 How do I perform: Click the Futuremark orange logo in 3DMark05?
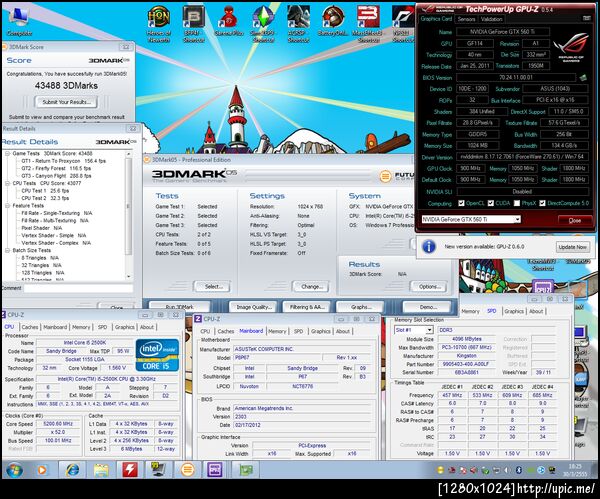(x=385, y=176)
